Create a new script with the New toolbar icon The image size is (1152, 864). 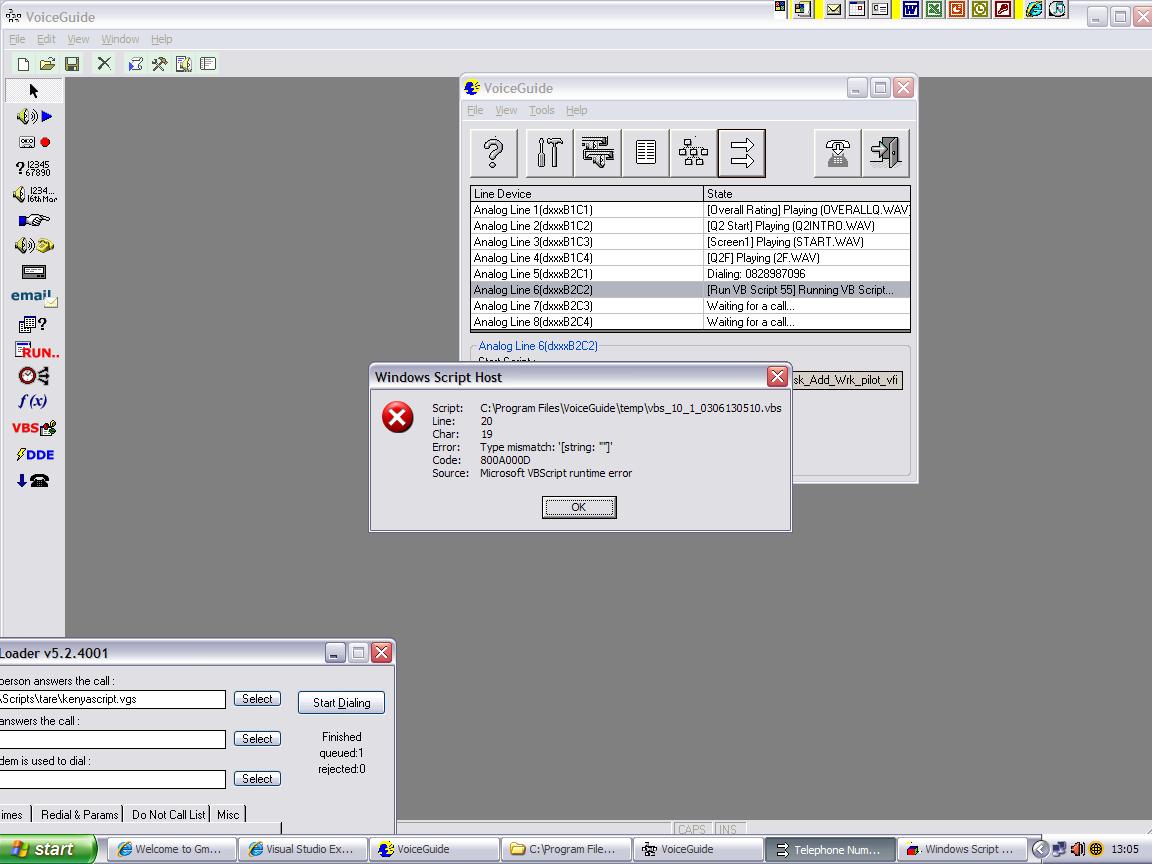point(24,64)
